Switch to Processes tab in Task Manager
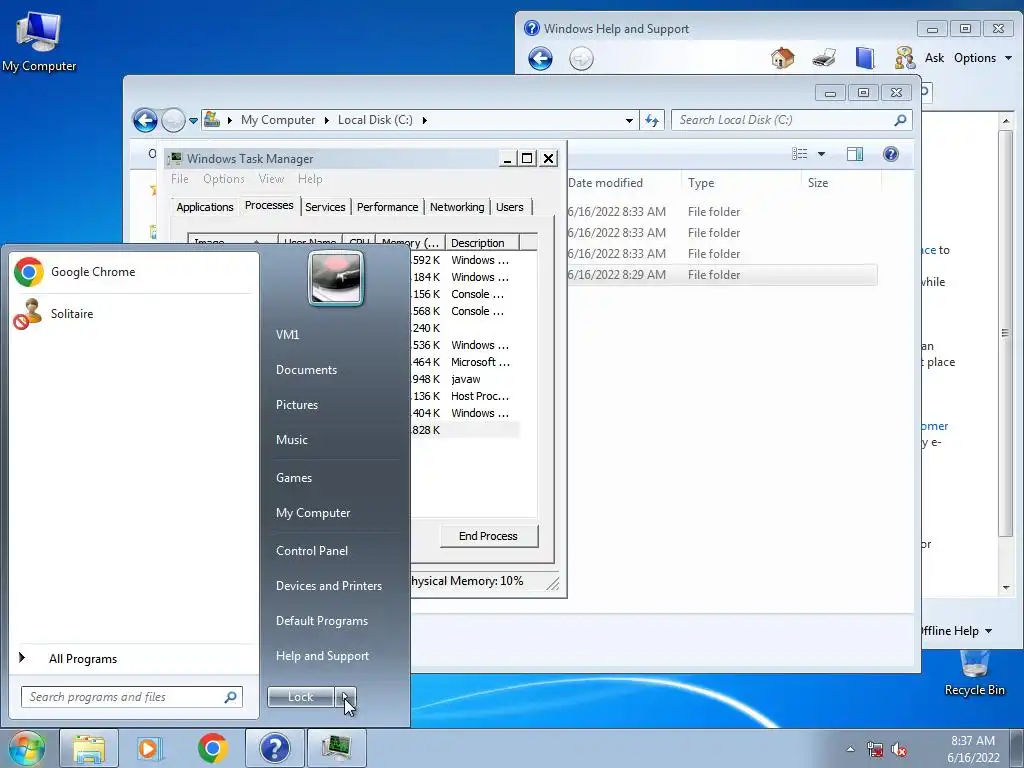This screenshot has height=768, width=1024. (269, 205)
